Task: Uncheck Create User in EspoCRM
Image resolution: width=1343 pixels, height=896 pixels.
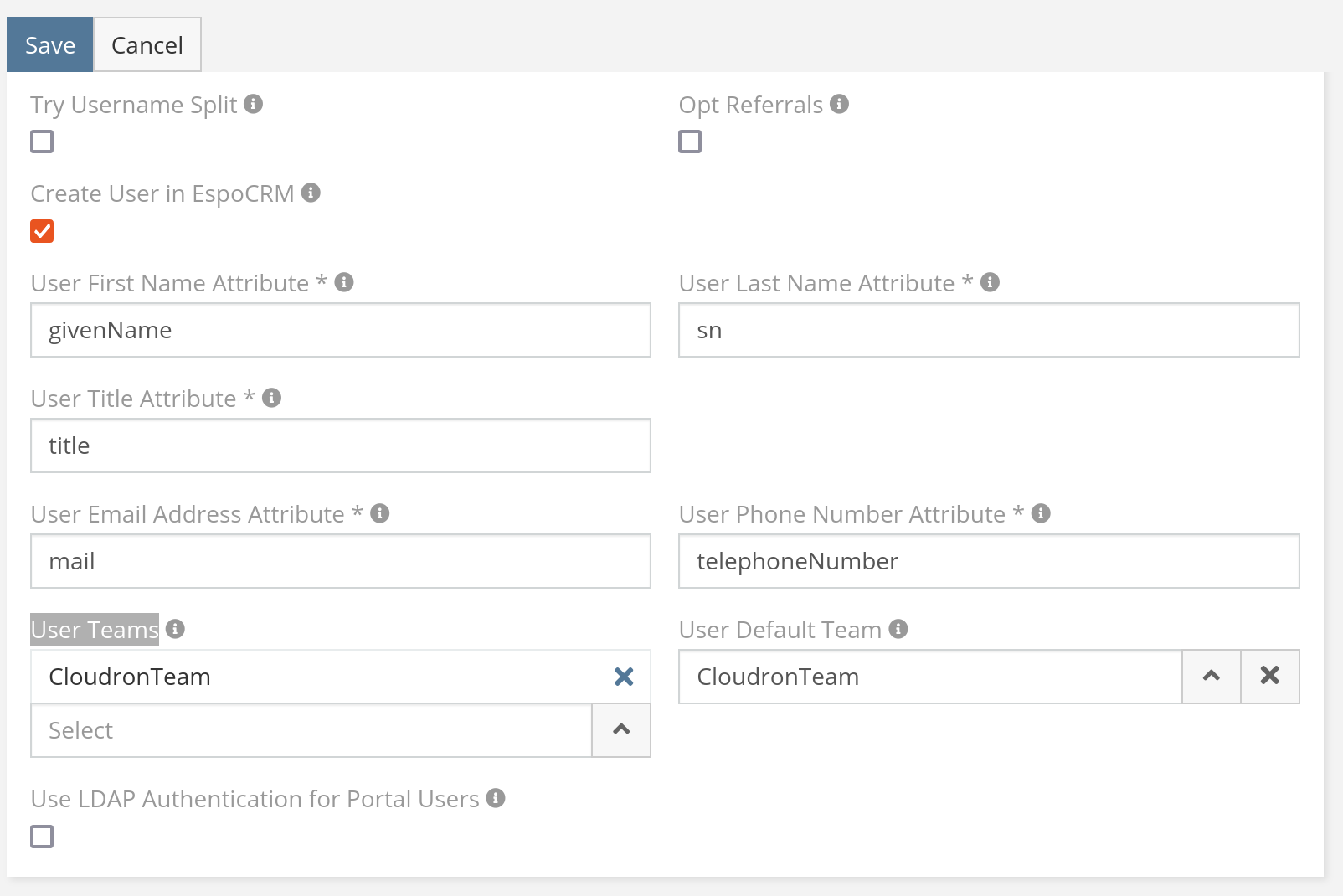Action: pos(42,230)
